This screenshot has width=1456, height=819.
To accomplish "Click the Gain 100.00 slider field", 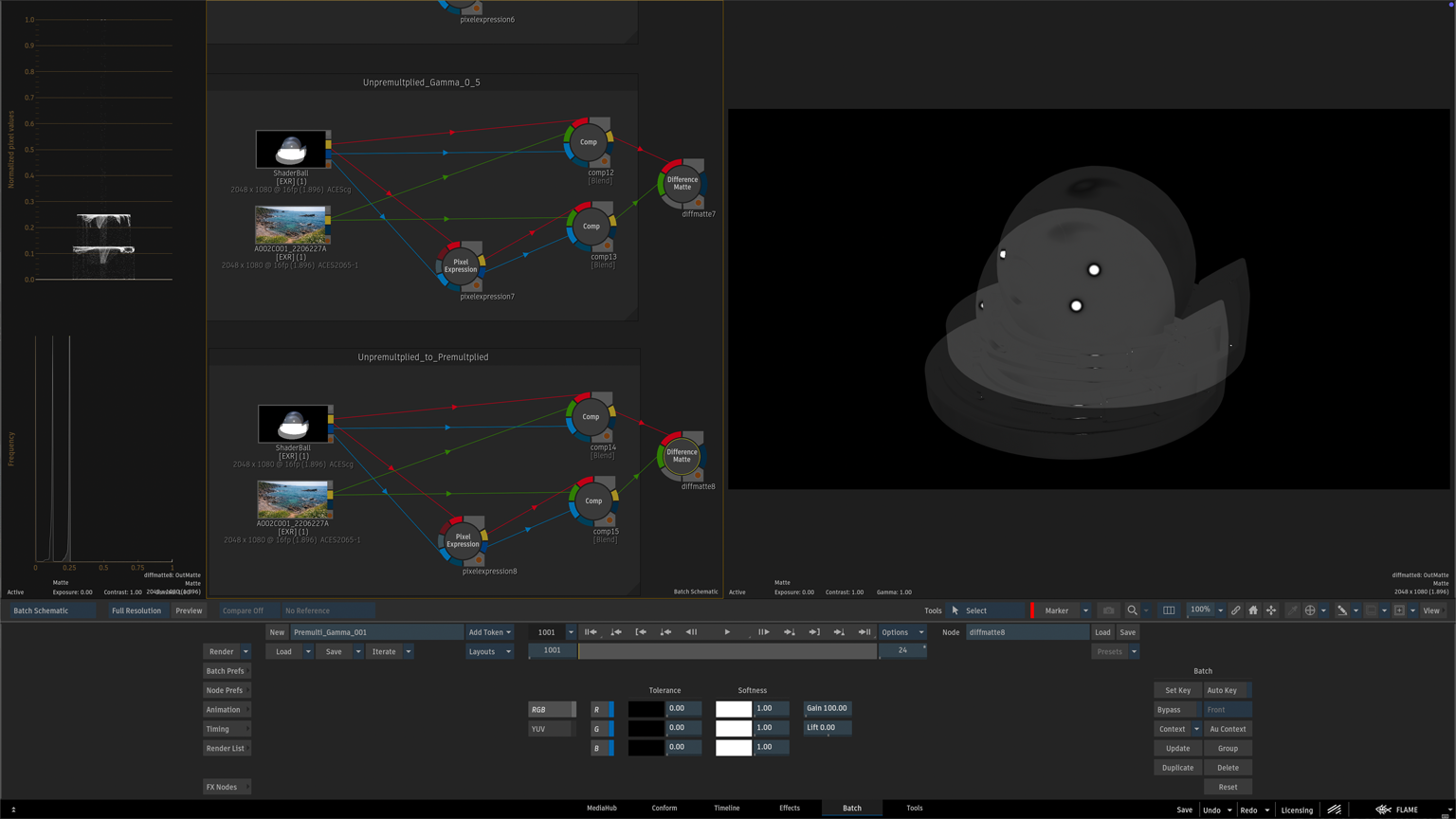I will (x=828, y=709).
